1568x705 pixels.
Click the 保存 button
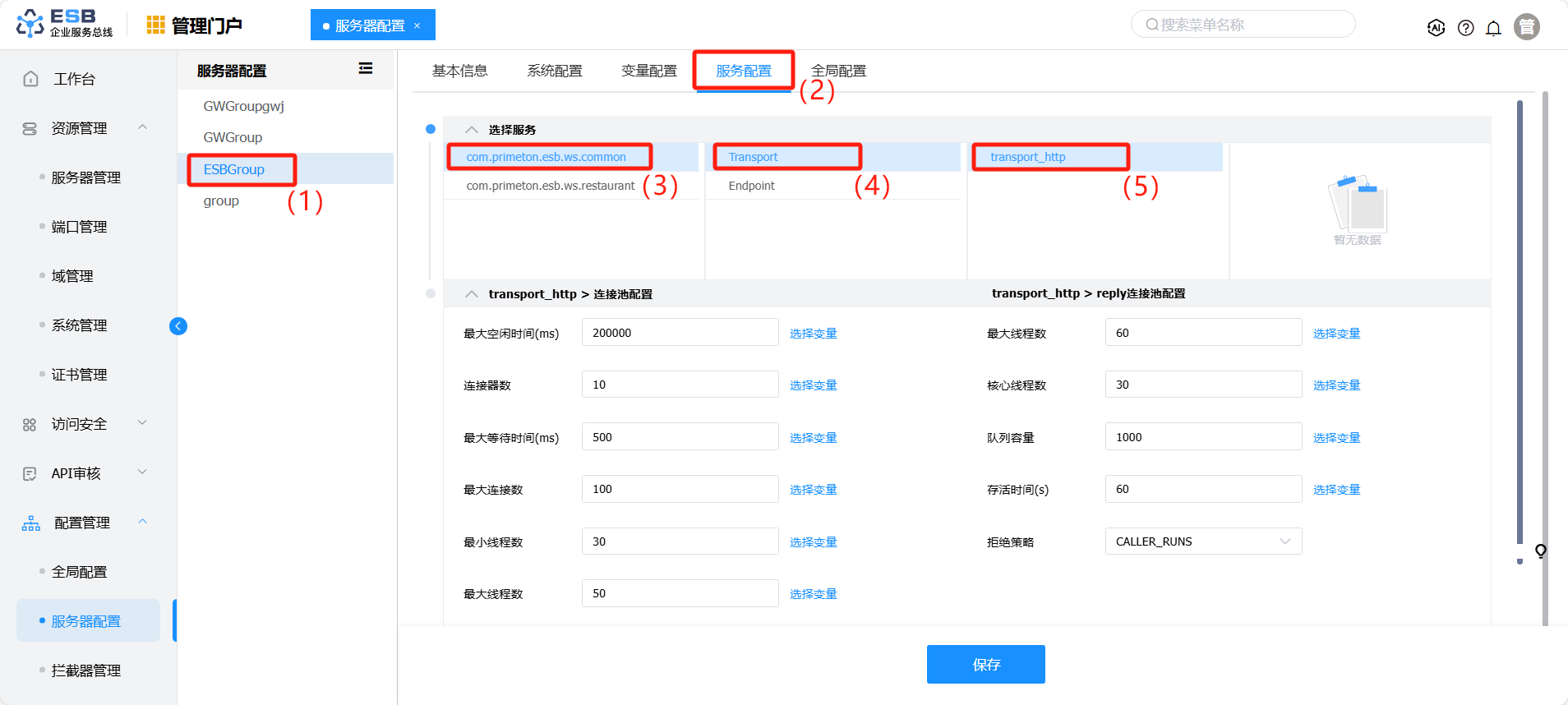coord(985,664)
